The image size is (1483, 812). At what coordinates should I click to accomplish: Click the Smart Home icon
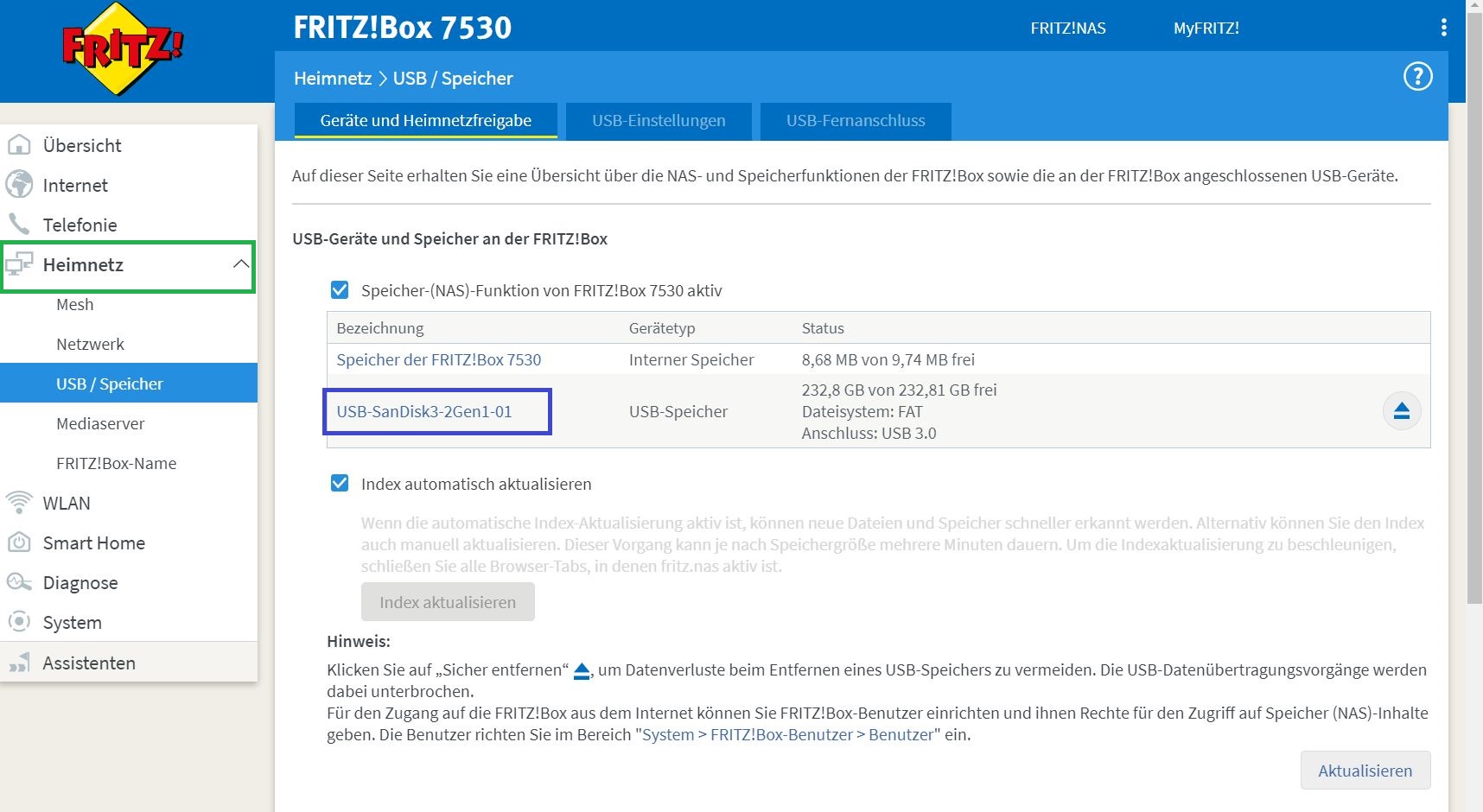tap(19, 542)
